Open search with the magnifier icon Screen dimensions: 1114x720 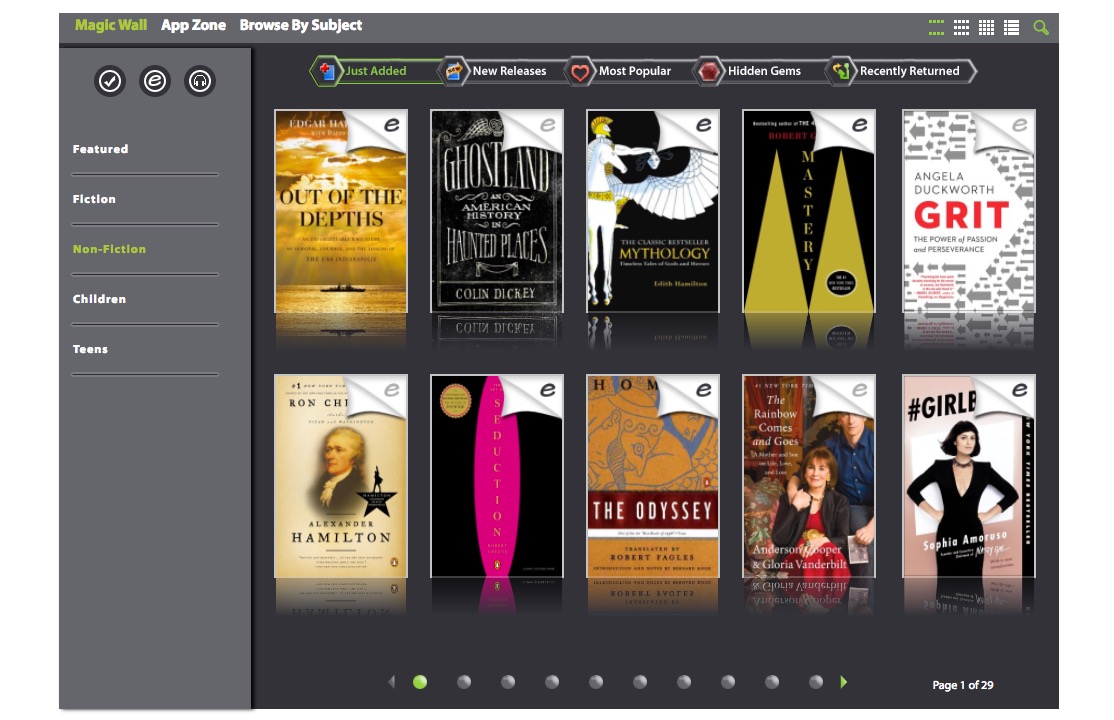click(1041, 28)
